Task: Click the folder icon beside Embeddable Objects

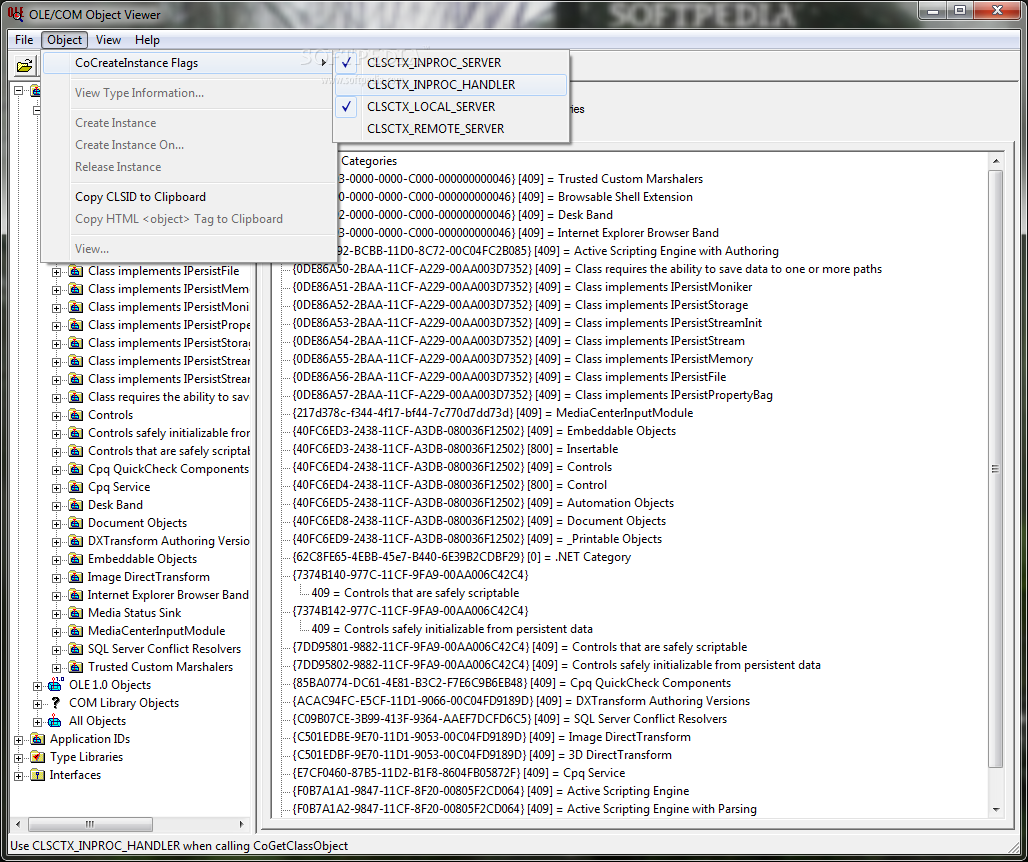Action: 76,559
